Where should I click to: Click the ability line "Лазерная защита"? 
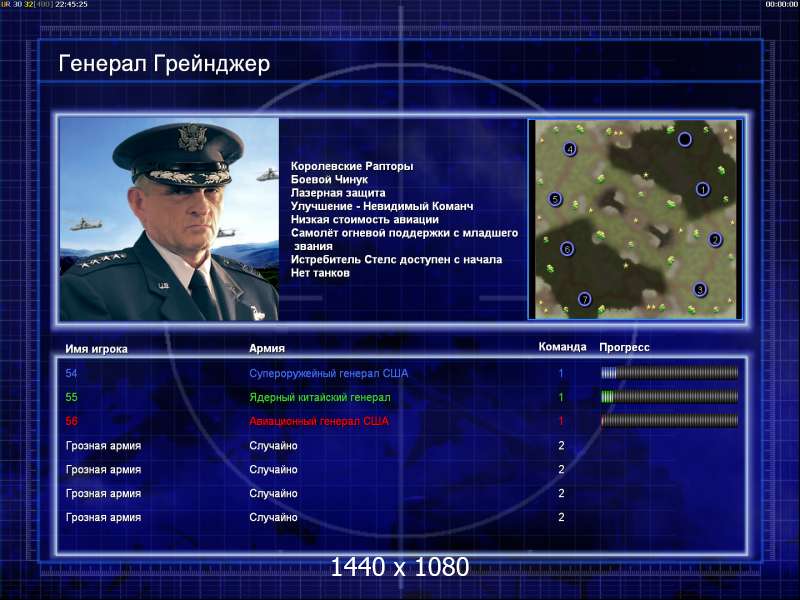pos(338,193)
